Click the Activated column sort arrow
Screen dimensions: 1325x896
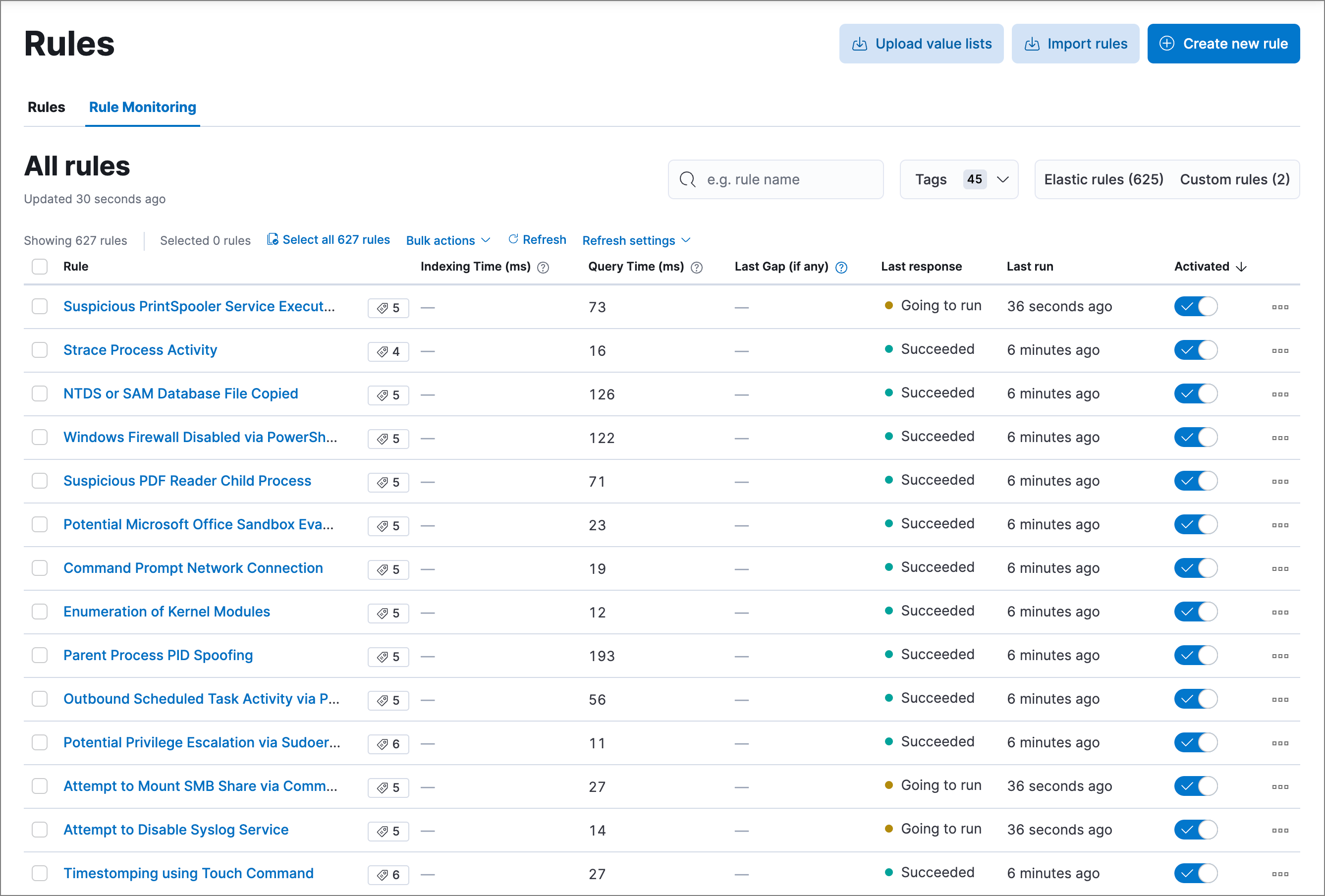(x=1241, y=267)
